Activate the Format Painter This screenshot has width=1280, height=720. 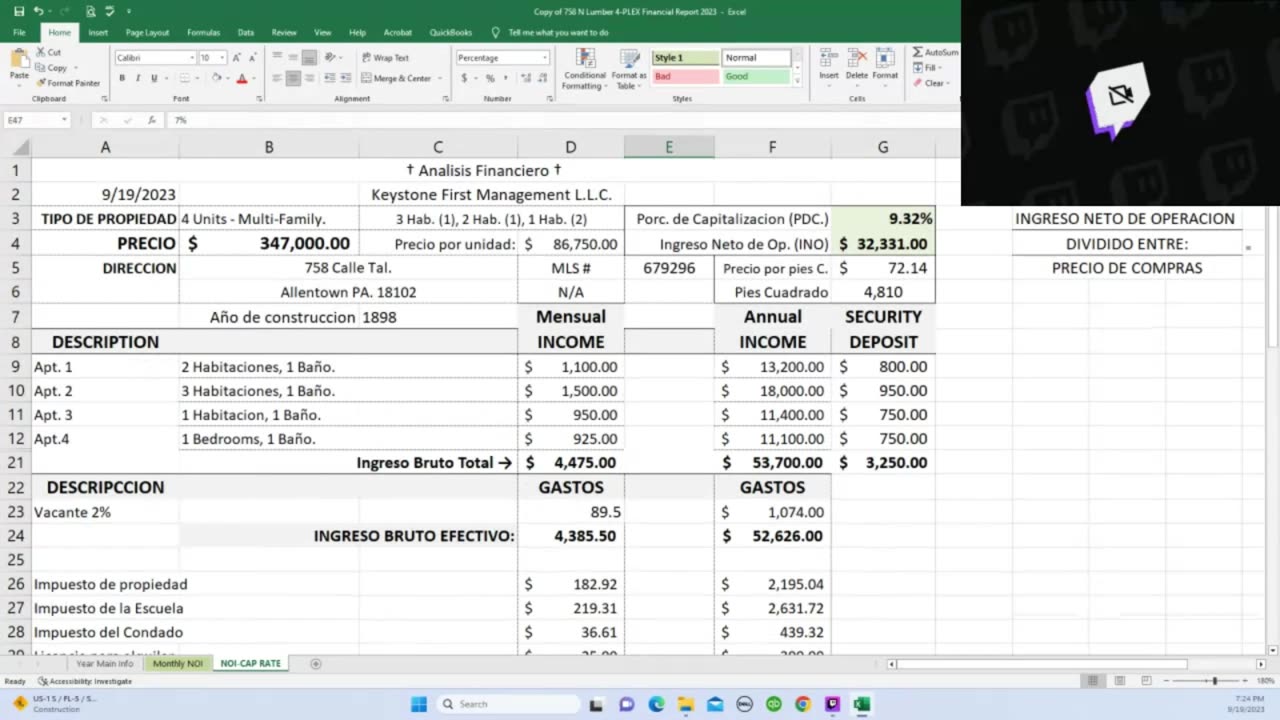coord(69,83)
